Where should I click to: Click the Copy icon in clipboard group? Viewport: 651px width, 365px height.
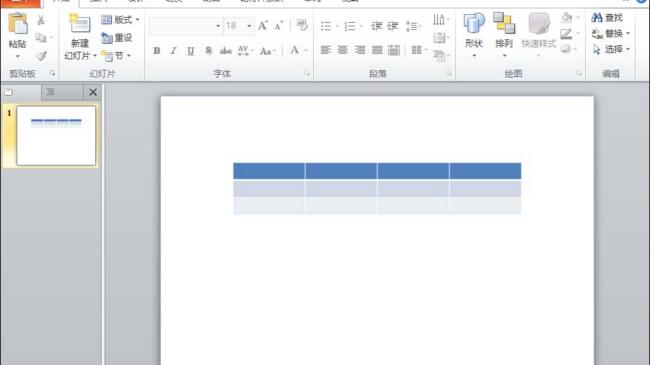click(41, 38)
